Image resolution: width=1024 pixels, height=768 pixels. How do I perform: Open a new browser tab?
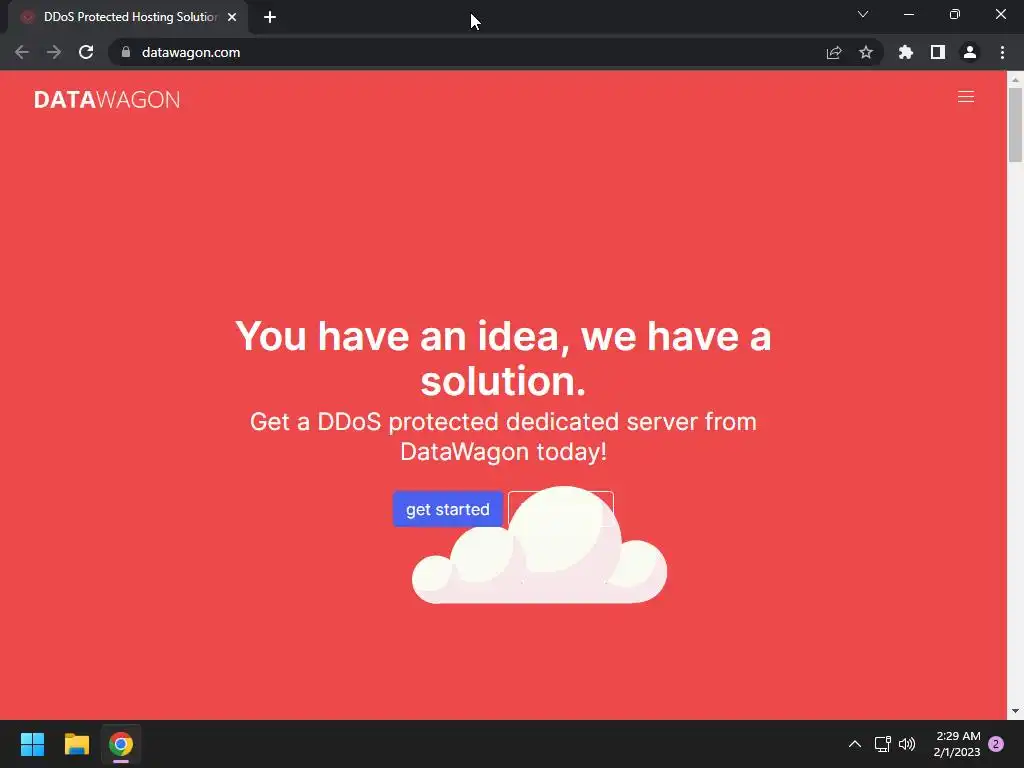pos(270,17)
